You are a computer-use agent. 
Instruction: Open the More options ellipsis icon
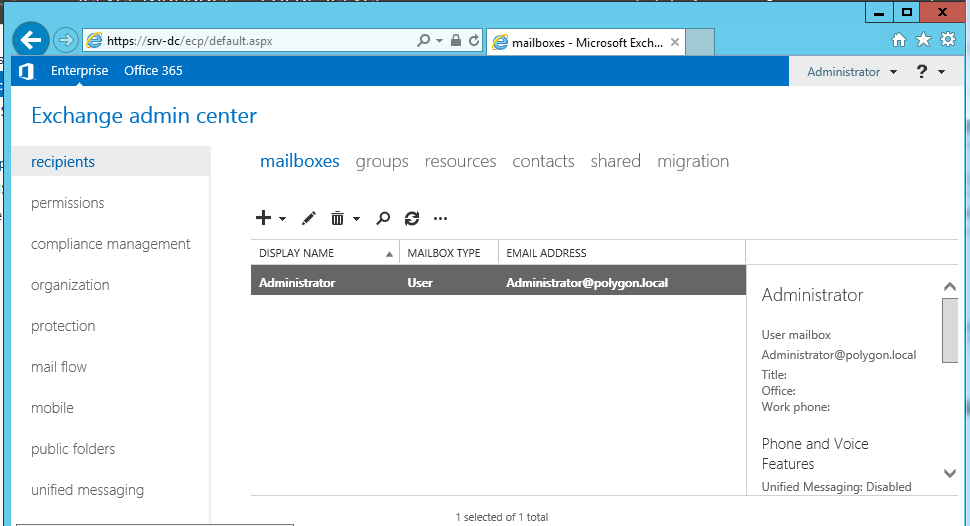pos(440,218)
